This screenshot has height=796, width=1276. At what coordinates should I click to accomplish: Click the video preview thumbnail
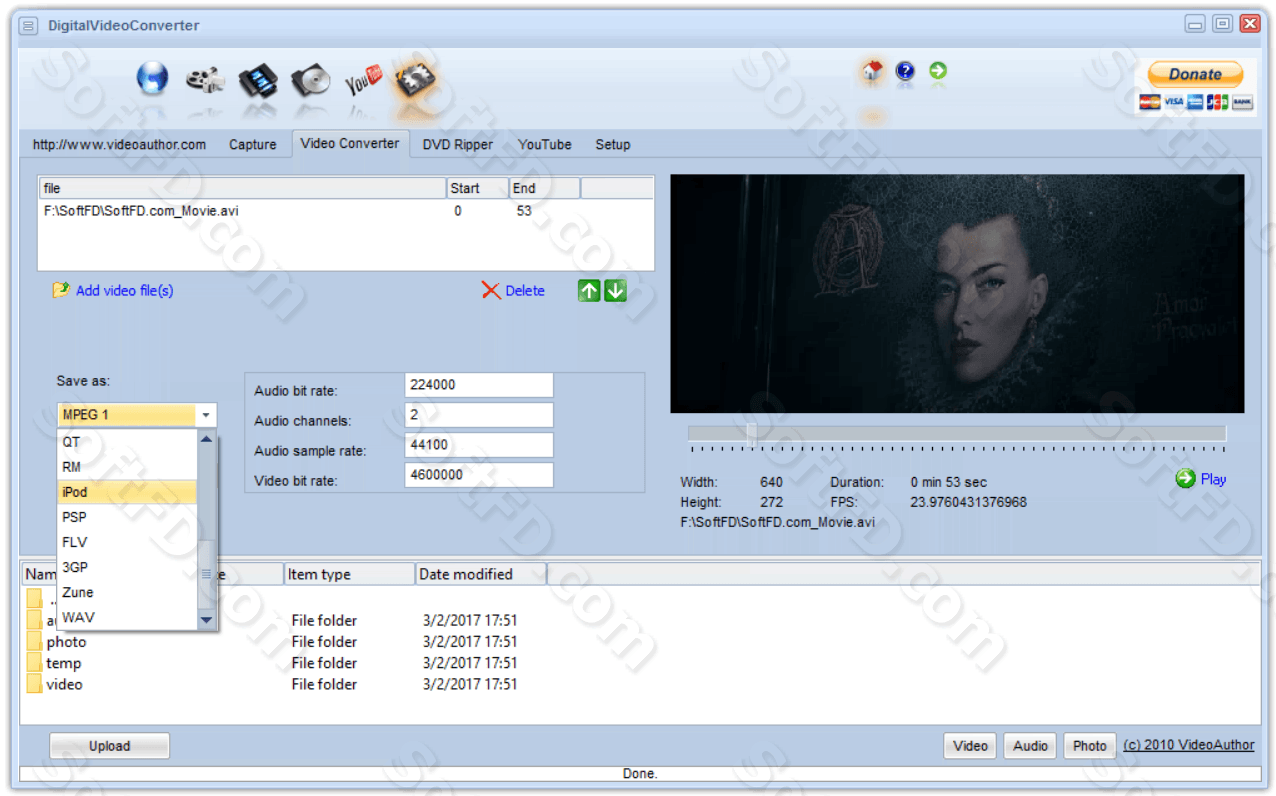pos(957,294)
